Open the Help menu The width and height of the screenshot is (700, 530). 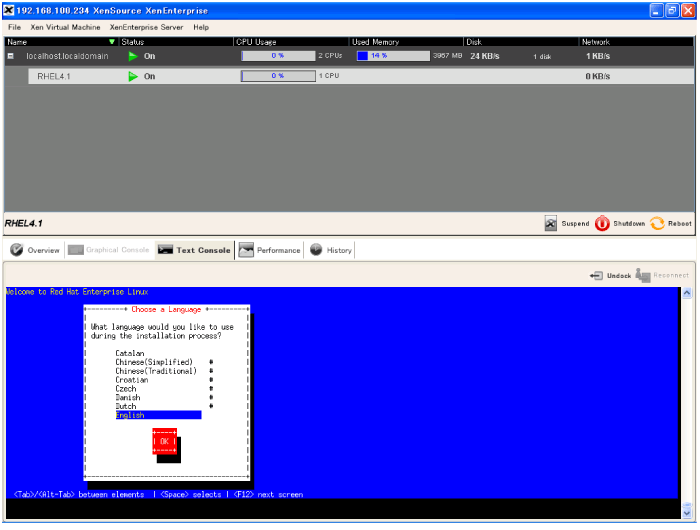click(x=201, y=27)
